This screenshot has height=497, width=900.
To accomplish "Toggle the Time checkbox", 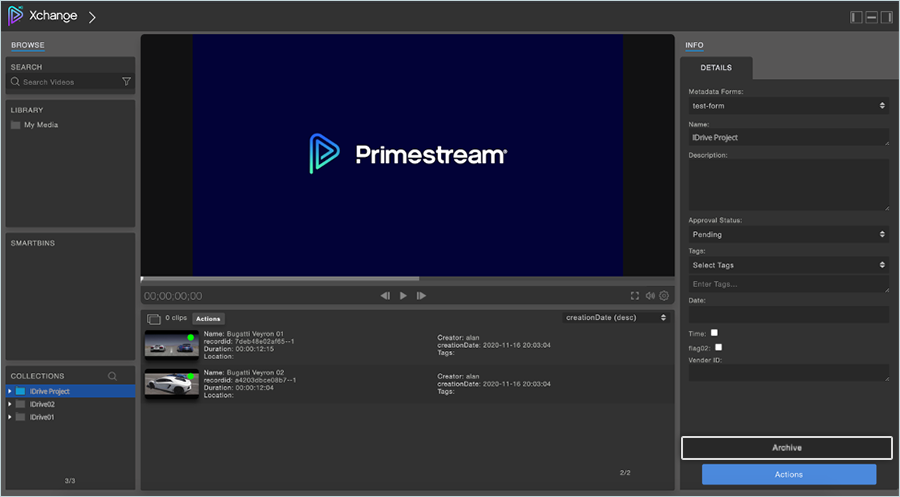I will pos(714,332).
